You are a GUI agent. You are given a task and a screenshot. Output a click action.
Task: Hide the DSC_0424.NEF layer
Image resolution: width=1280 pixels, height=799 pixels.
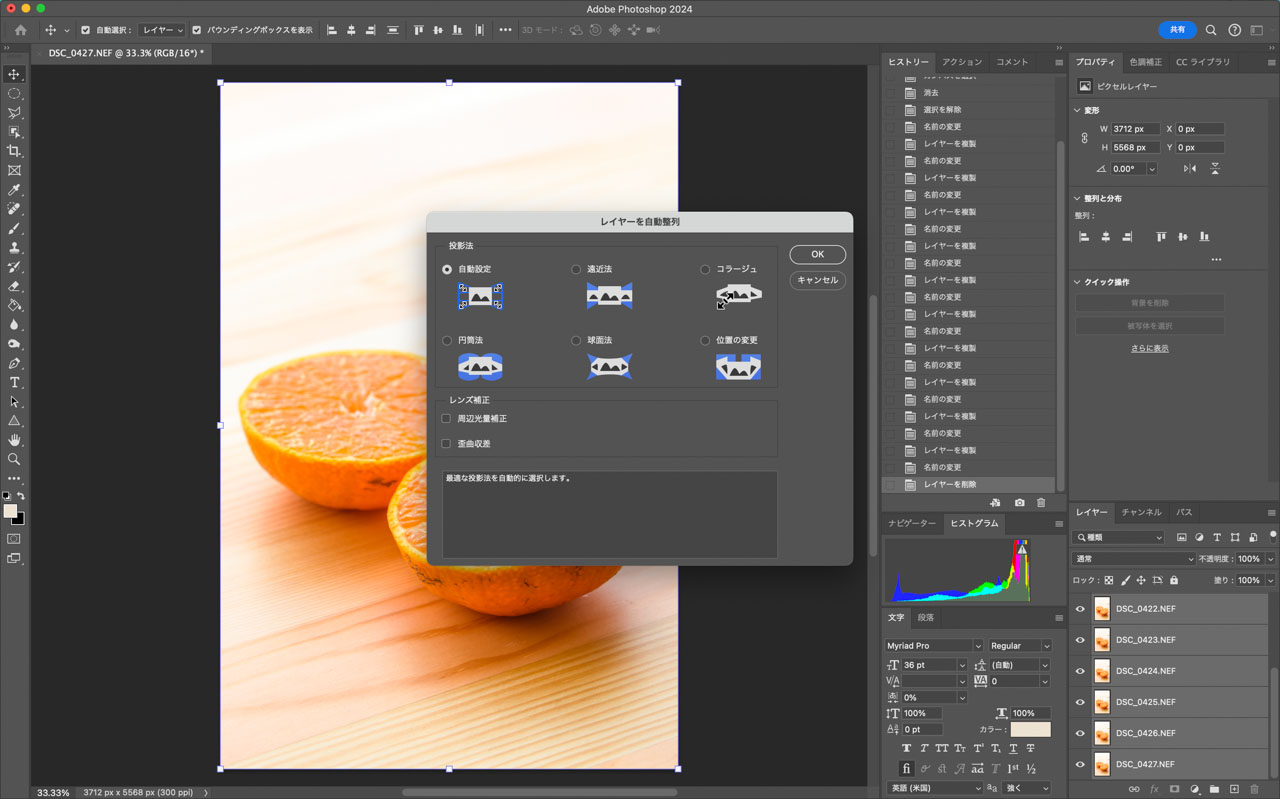(x=1080, y=671)
